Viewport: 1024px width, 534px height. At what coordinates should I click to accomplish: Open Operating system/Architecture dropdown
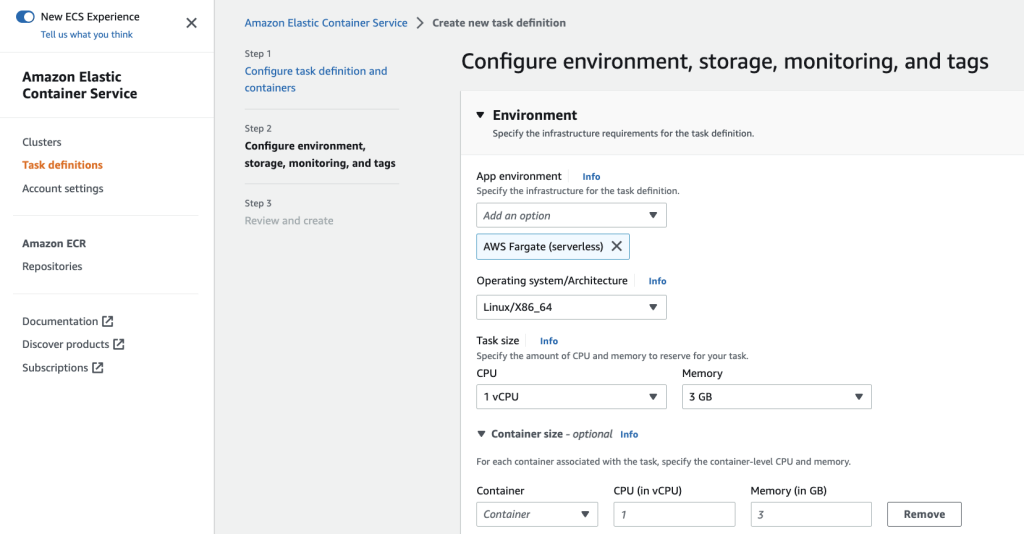(571, 308)
